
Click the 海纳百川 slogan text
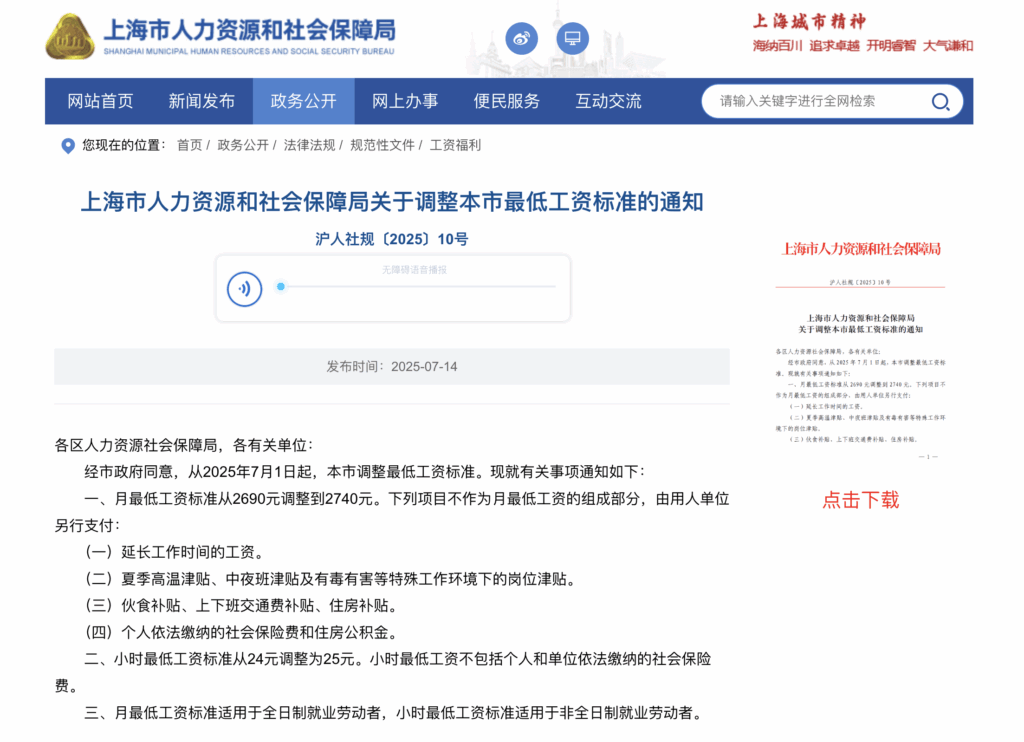(777, 46)
